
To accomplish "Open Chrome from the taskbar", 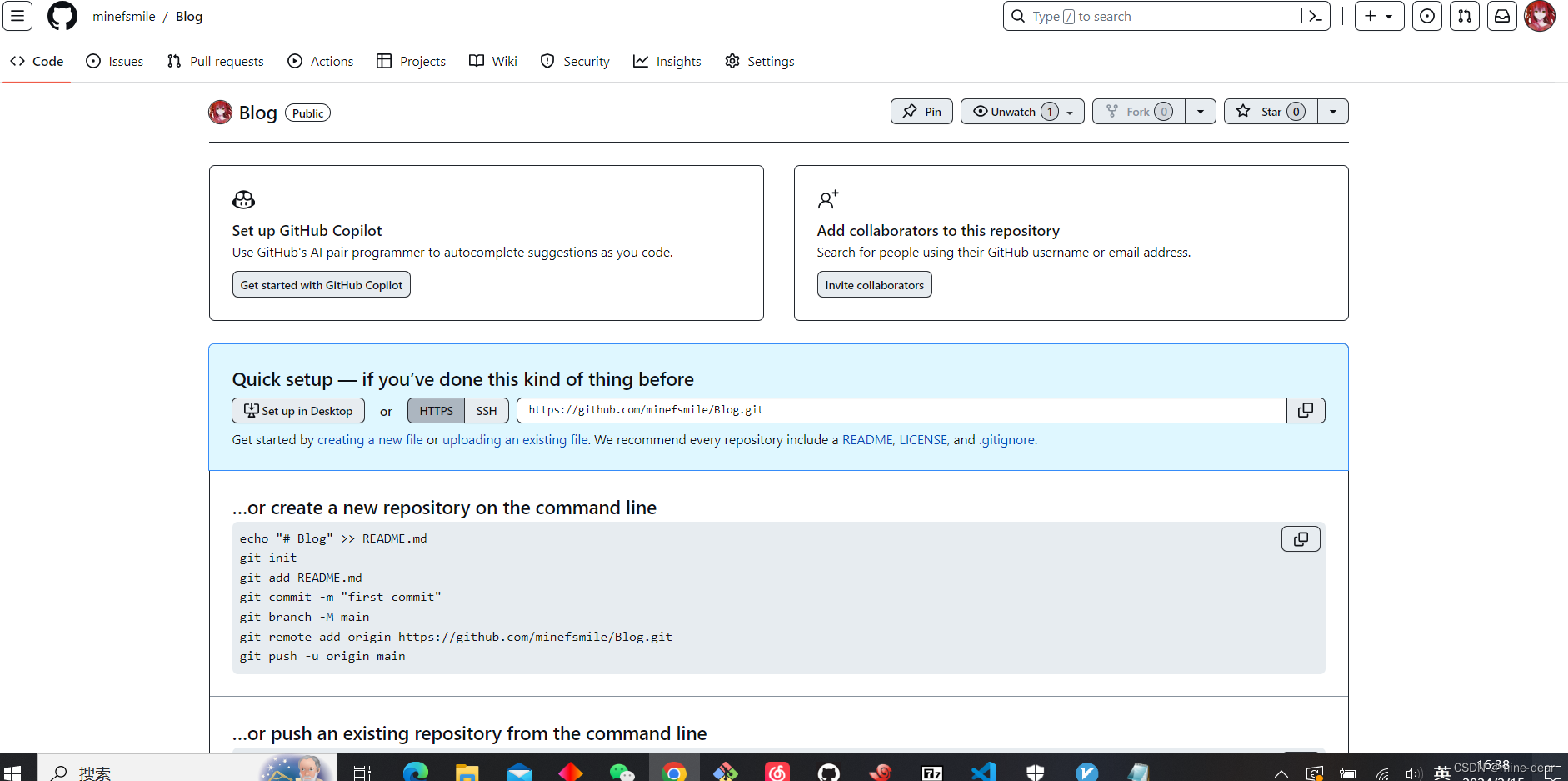I will point(674,773).
